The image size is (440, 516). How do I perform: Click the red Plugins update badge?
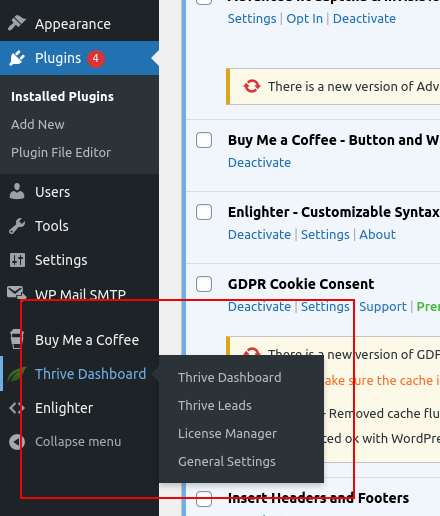96,59
